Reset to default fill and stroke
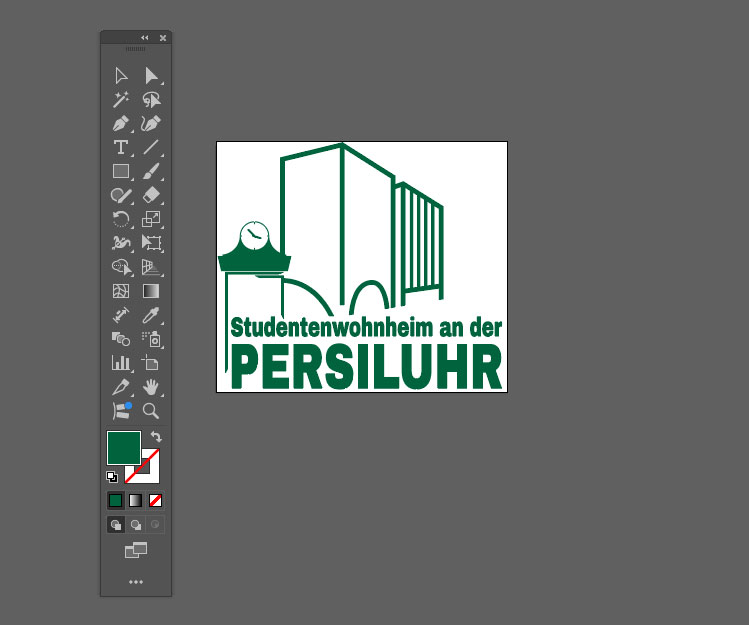The width and height of the screenshot is (749, 625). (x=112, y=477)
